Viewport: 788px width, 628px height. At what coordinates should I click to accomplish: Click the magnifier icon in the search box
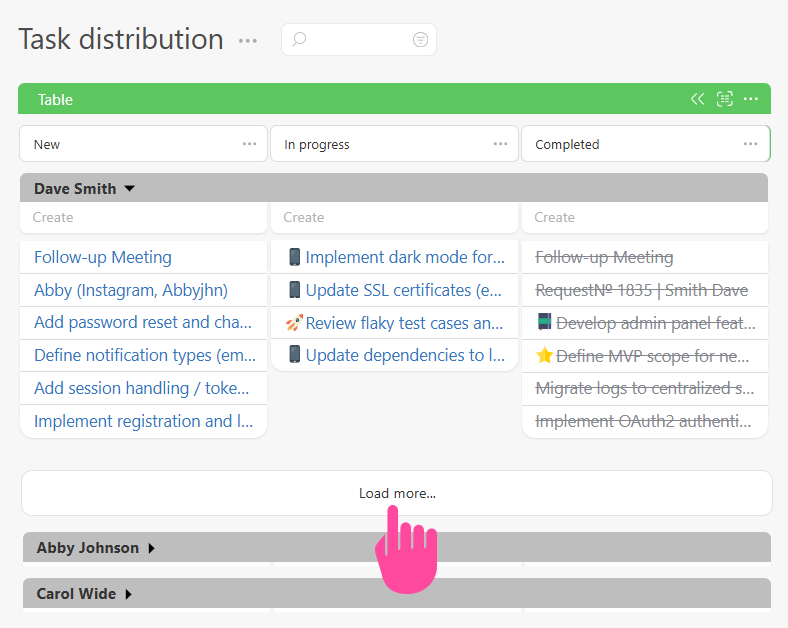click(299, 40)
